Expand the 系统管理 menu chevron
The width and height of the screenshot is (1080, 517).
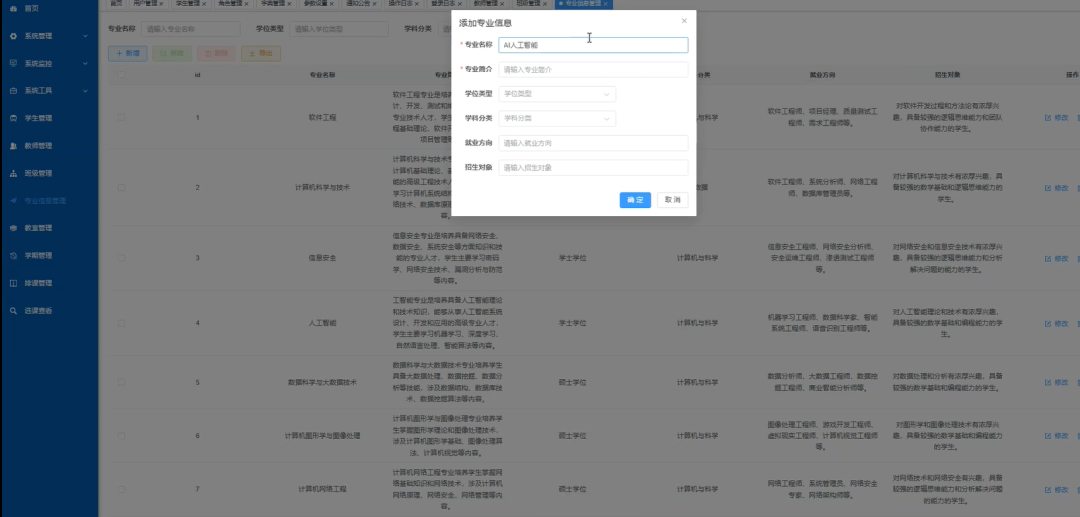click(85, 36)
